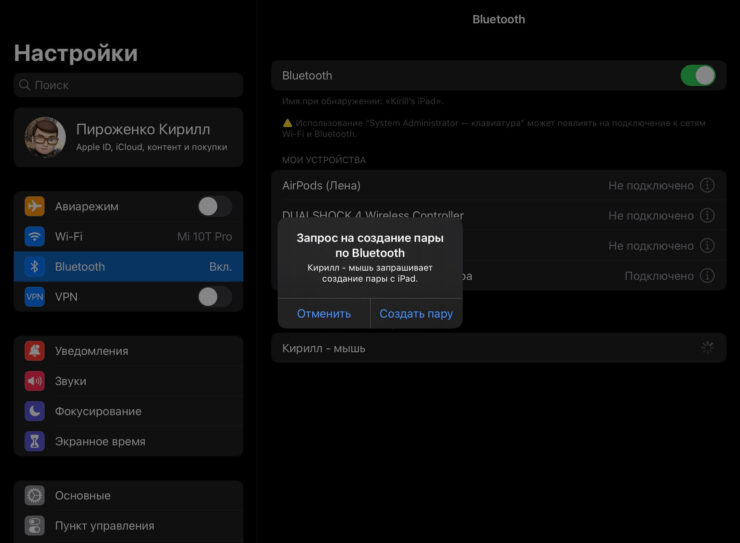Image resolution: width=740 pixels, height=543 pixels.
Task: Open Пункт управления settings section
Action: [x=128, y=526]
